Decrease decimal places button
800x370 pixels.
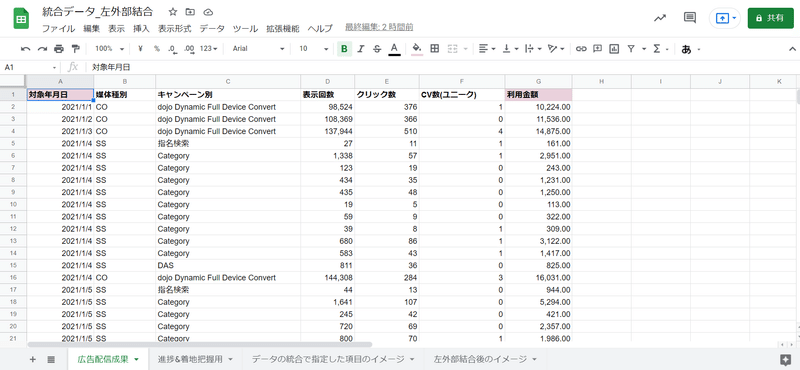[x=172, y=49]
